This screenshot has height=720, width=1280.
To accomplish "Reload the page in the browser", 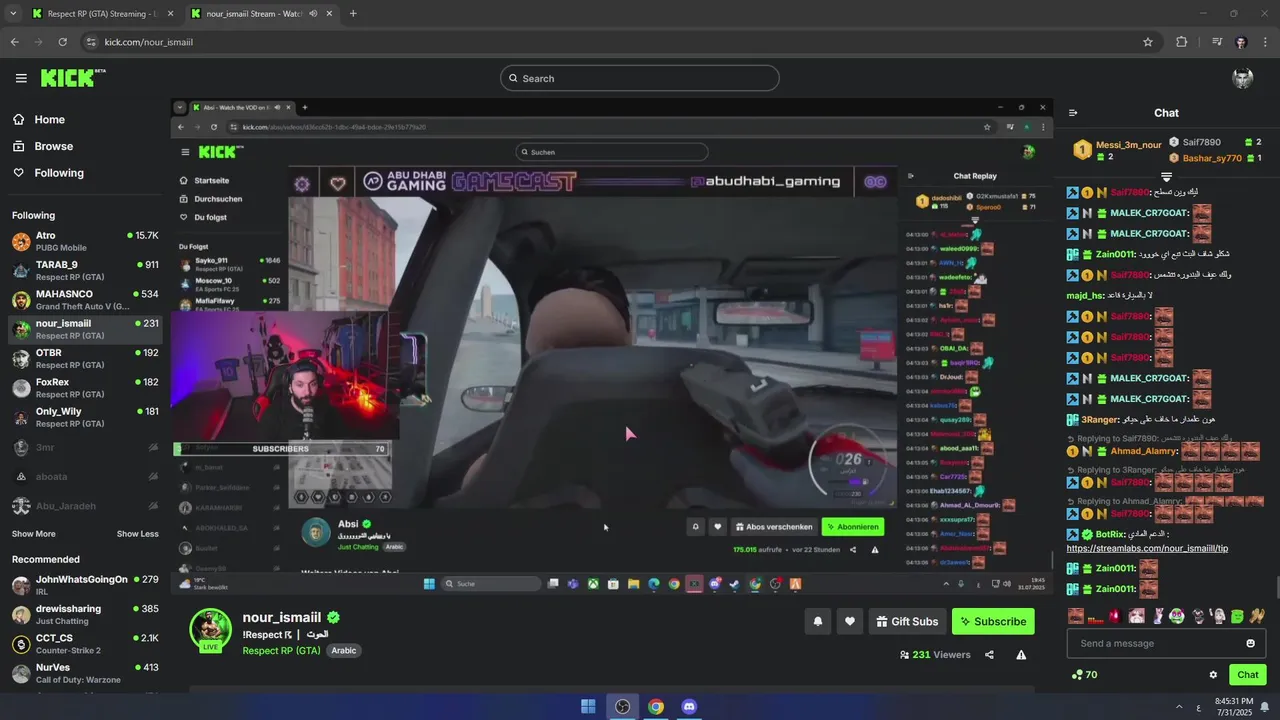I will coord(62,42).
